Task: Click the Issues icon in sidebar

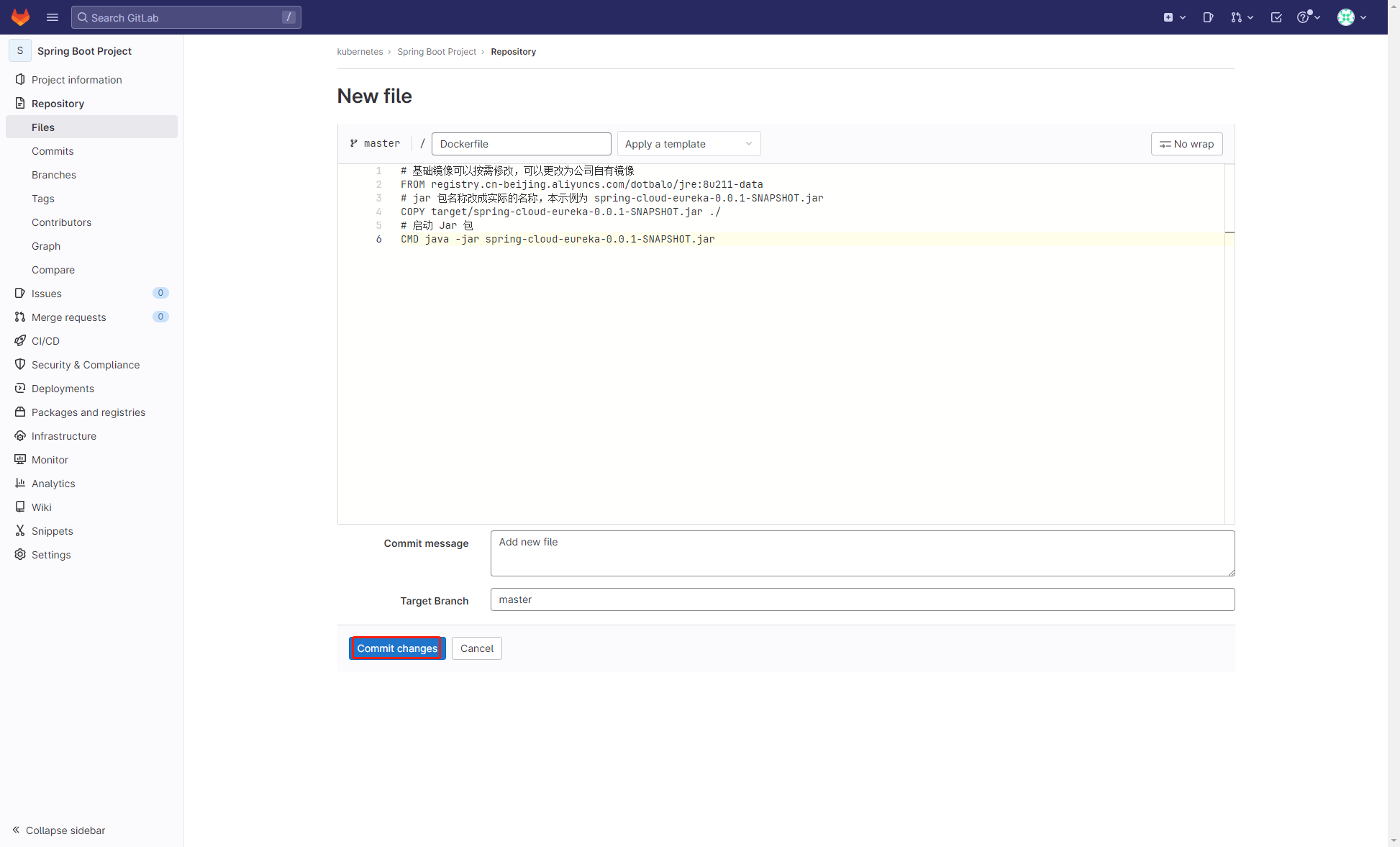Action: [20, 293]
